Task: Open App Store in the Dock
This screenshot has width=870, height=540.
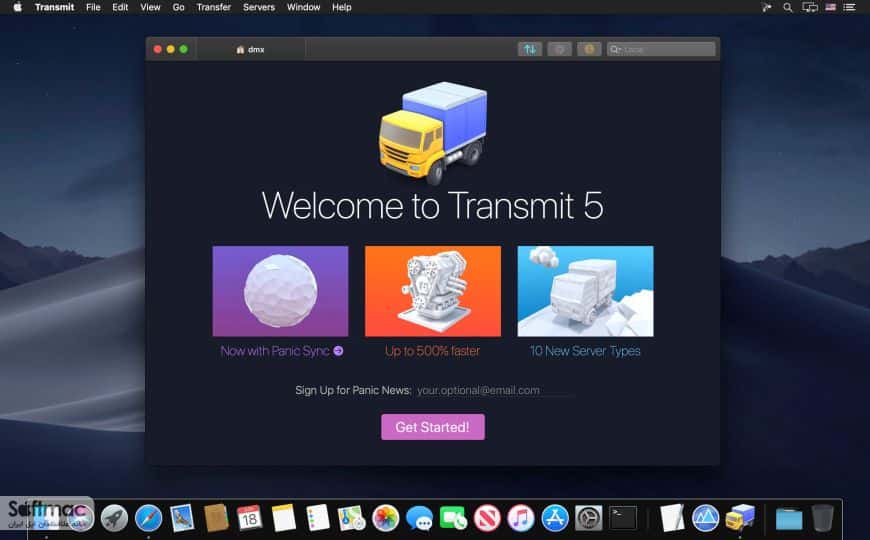Action: [x=554, y=518]
